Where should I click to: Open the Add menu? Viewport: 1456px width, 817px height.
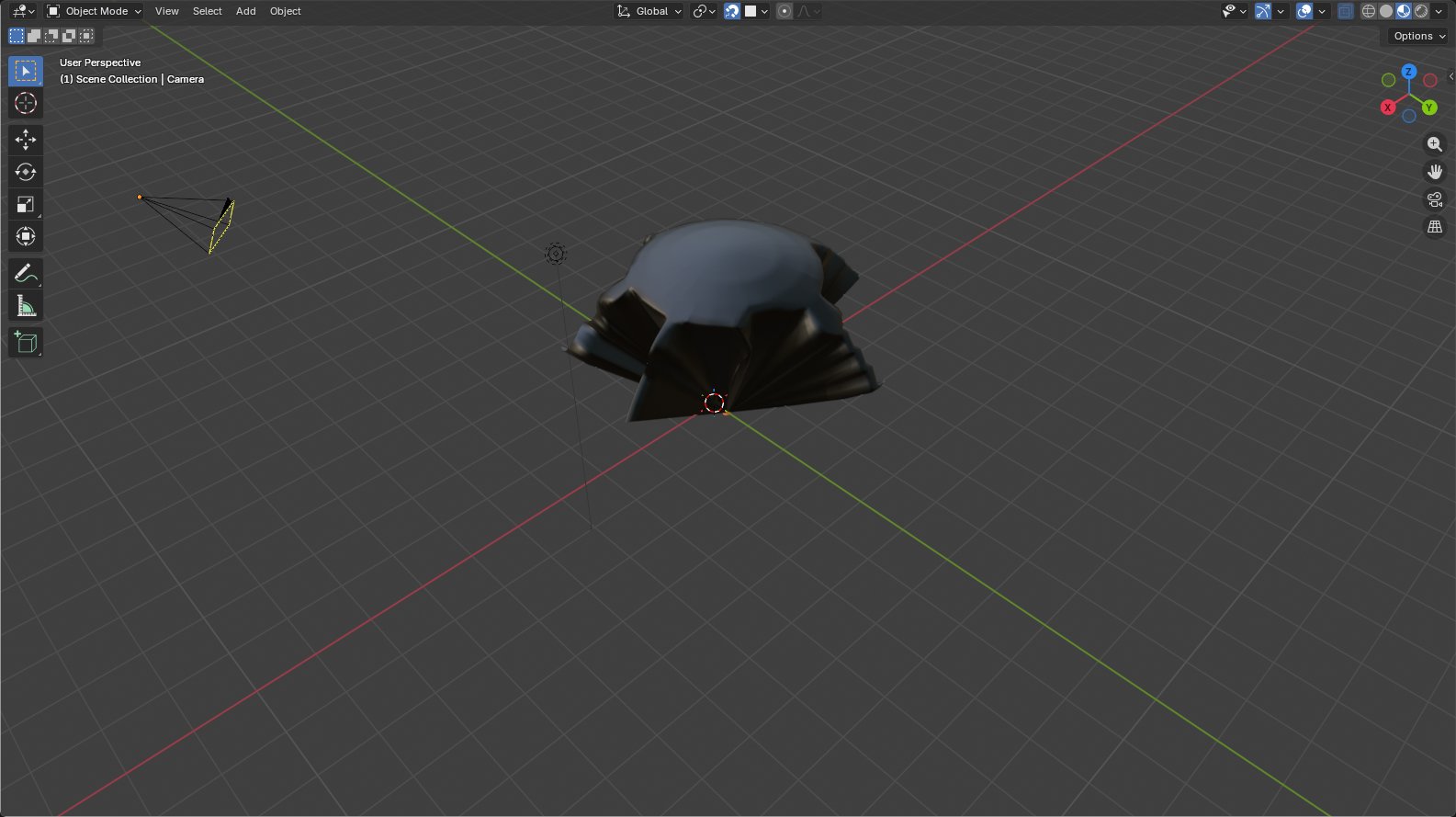(x=245, y=11)
